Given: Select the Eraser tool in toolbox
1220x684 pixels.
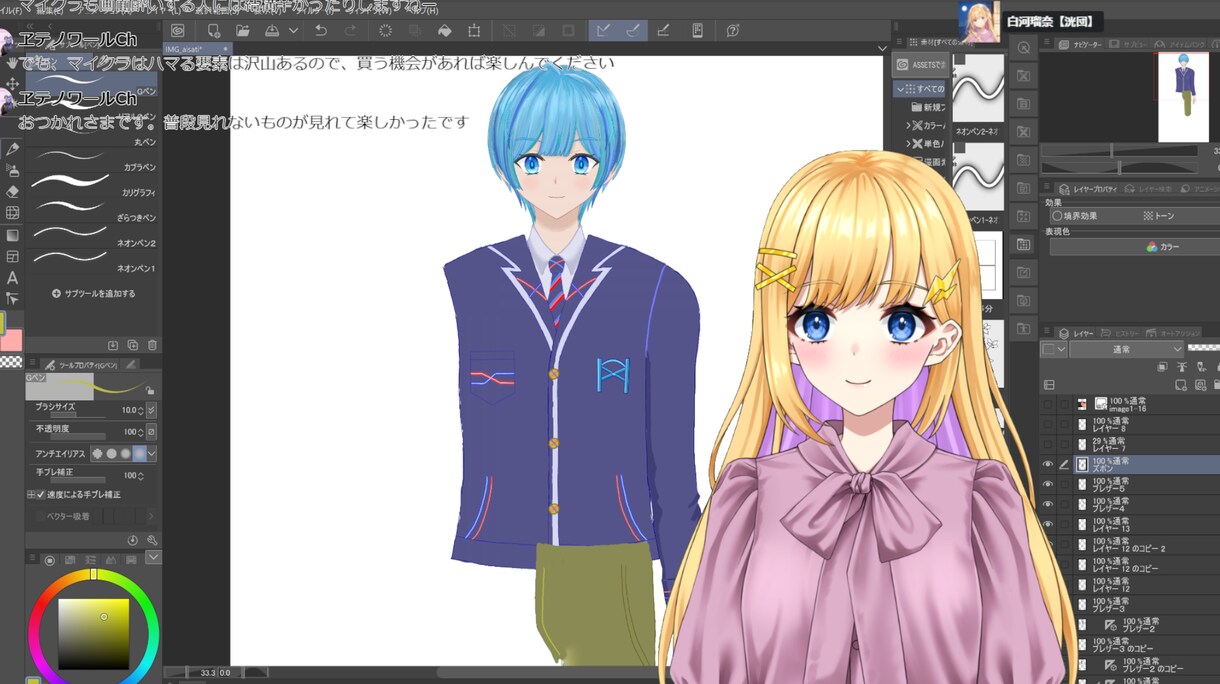Looking at the screenshot, I should tap(12, 191).
